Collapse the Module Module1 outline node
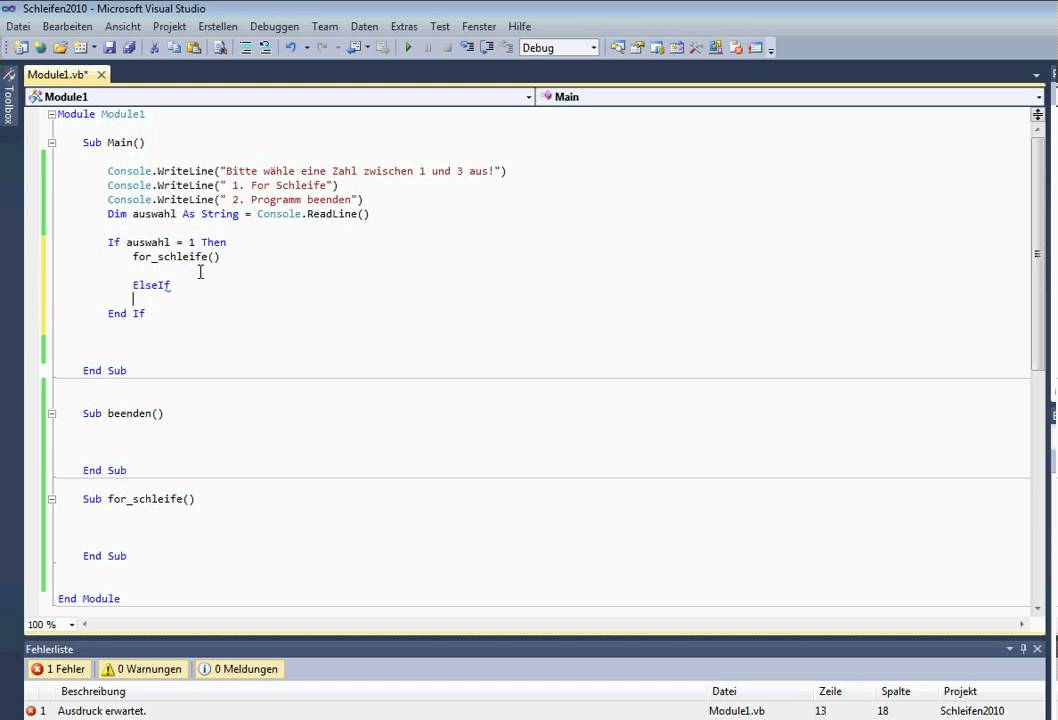This screenshot has height=720, width=1058. (52, 114)
